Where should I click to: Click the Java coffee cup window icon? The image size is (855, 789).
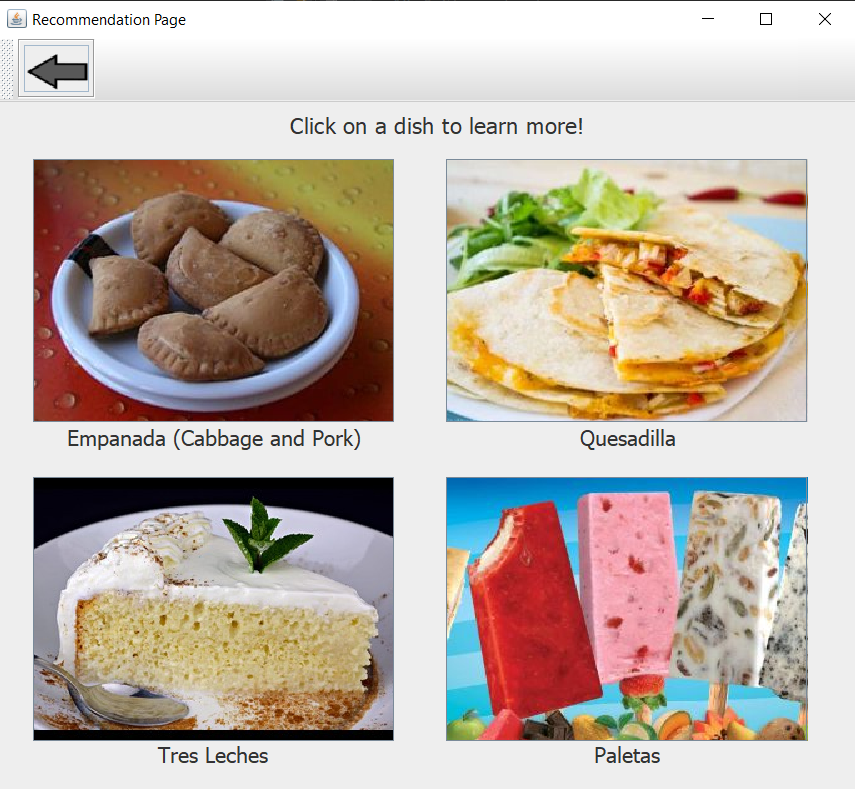pyautogui.click(x=16, y=19)
